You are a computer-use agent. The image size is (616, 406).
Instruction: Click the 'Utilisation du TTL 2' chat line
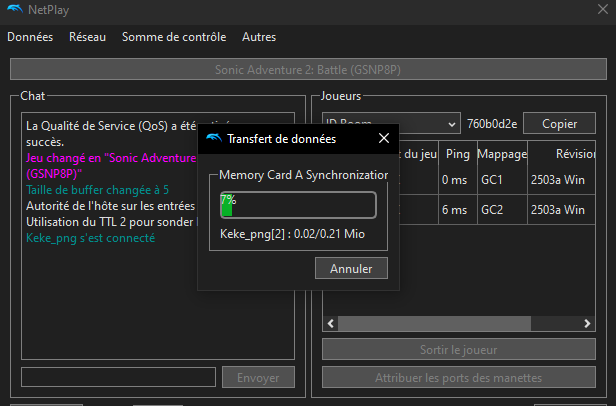111,222
